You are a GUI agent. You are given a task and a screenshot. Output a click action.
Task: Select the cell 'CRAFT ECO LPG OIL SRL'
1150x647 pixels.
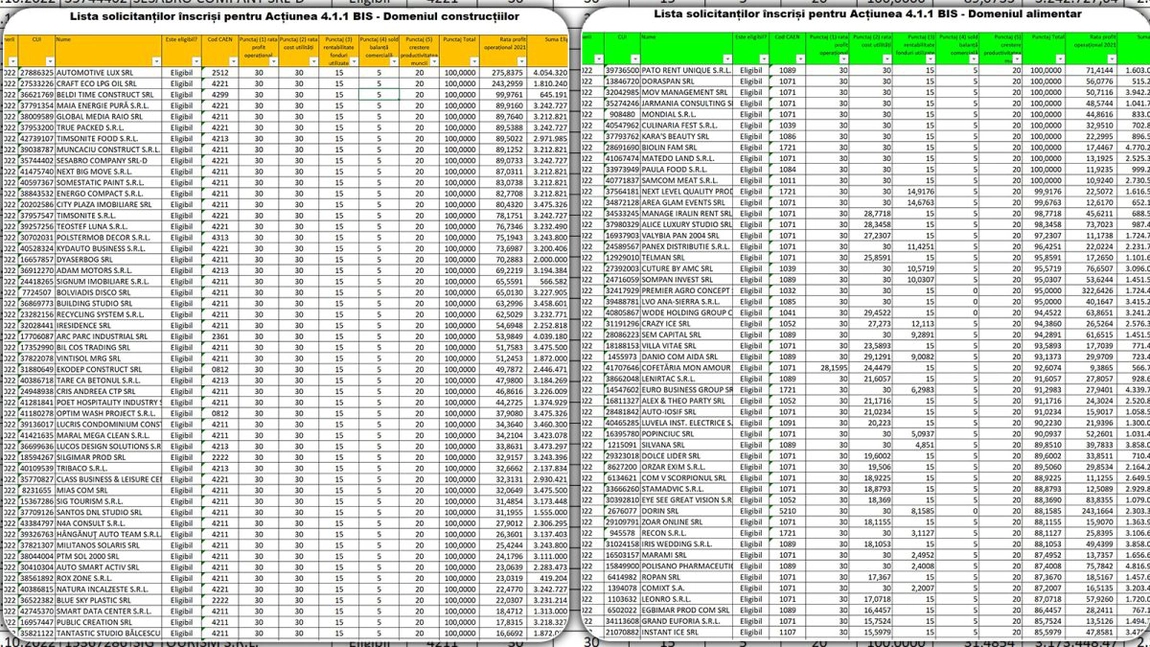[109, 84]
